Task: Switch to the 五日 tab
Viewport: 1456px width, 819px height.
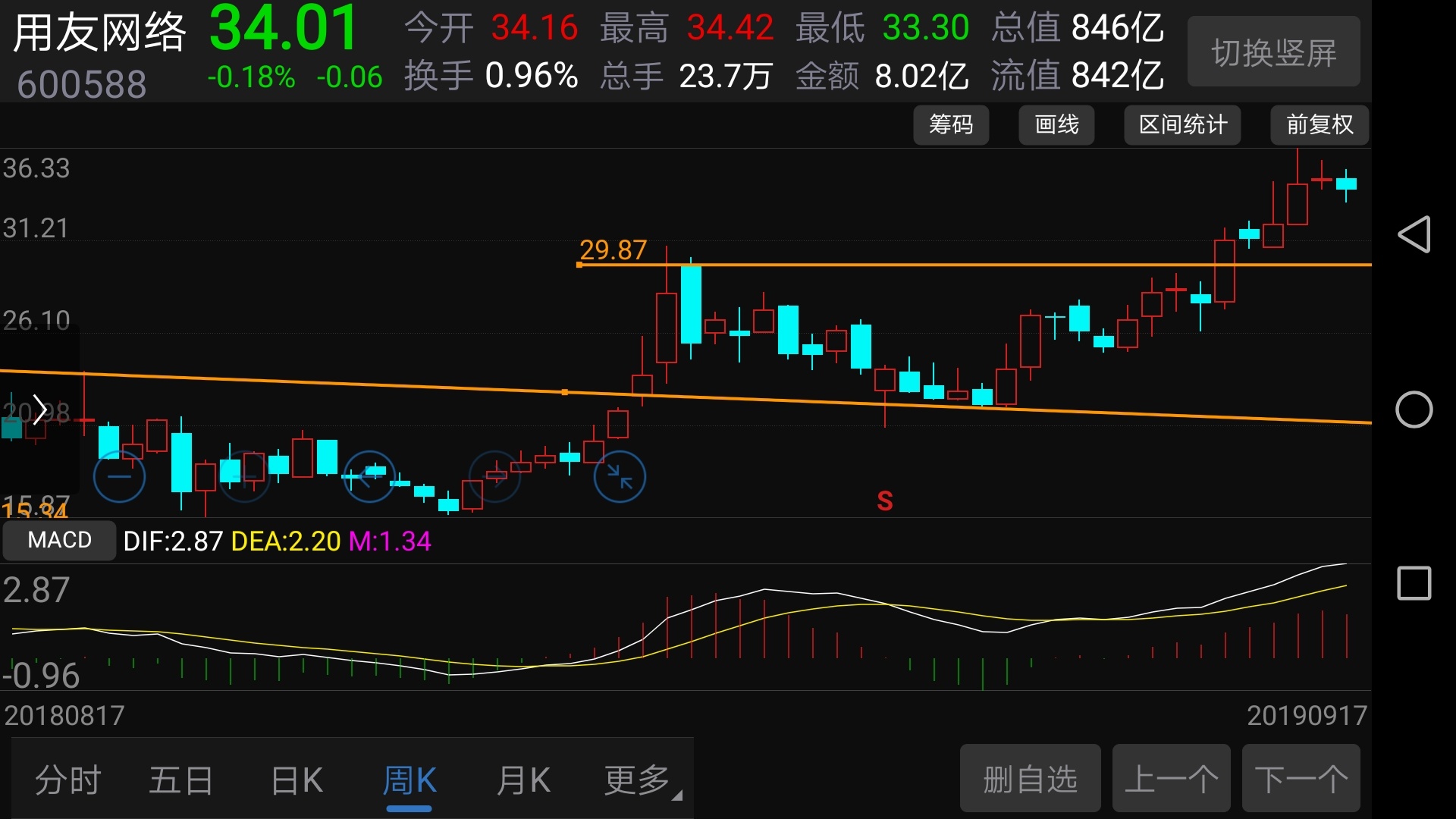Action: pos(181,780)
